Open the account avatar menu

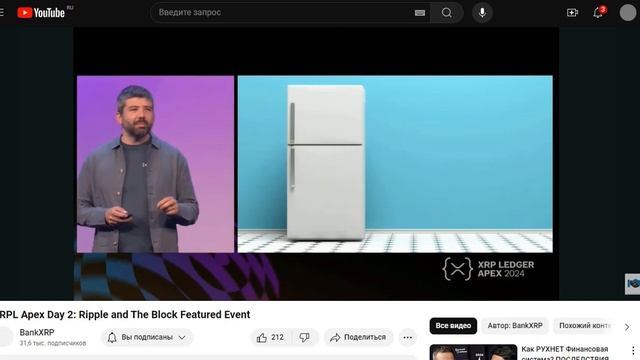pos(628,13)
